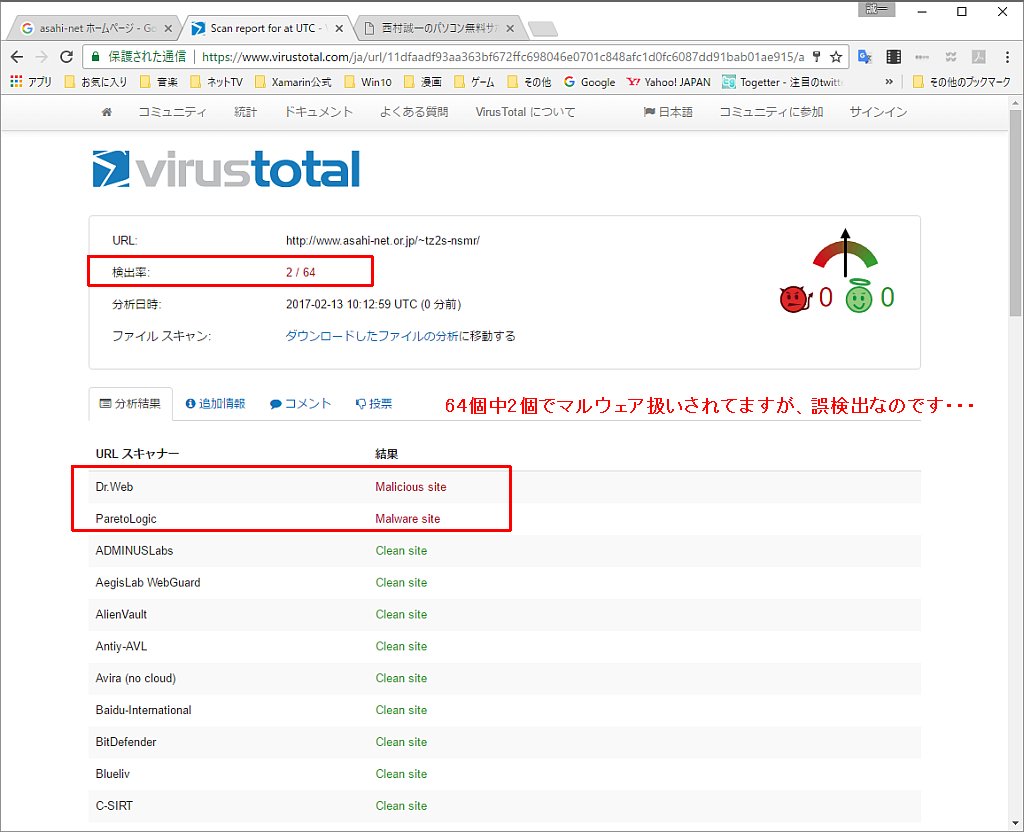Bookmark this page with the star icon
Image resolution: width=1024 pixels, height=832 pixels.
coord(836,57)
